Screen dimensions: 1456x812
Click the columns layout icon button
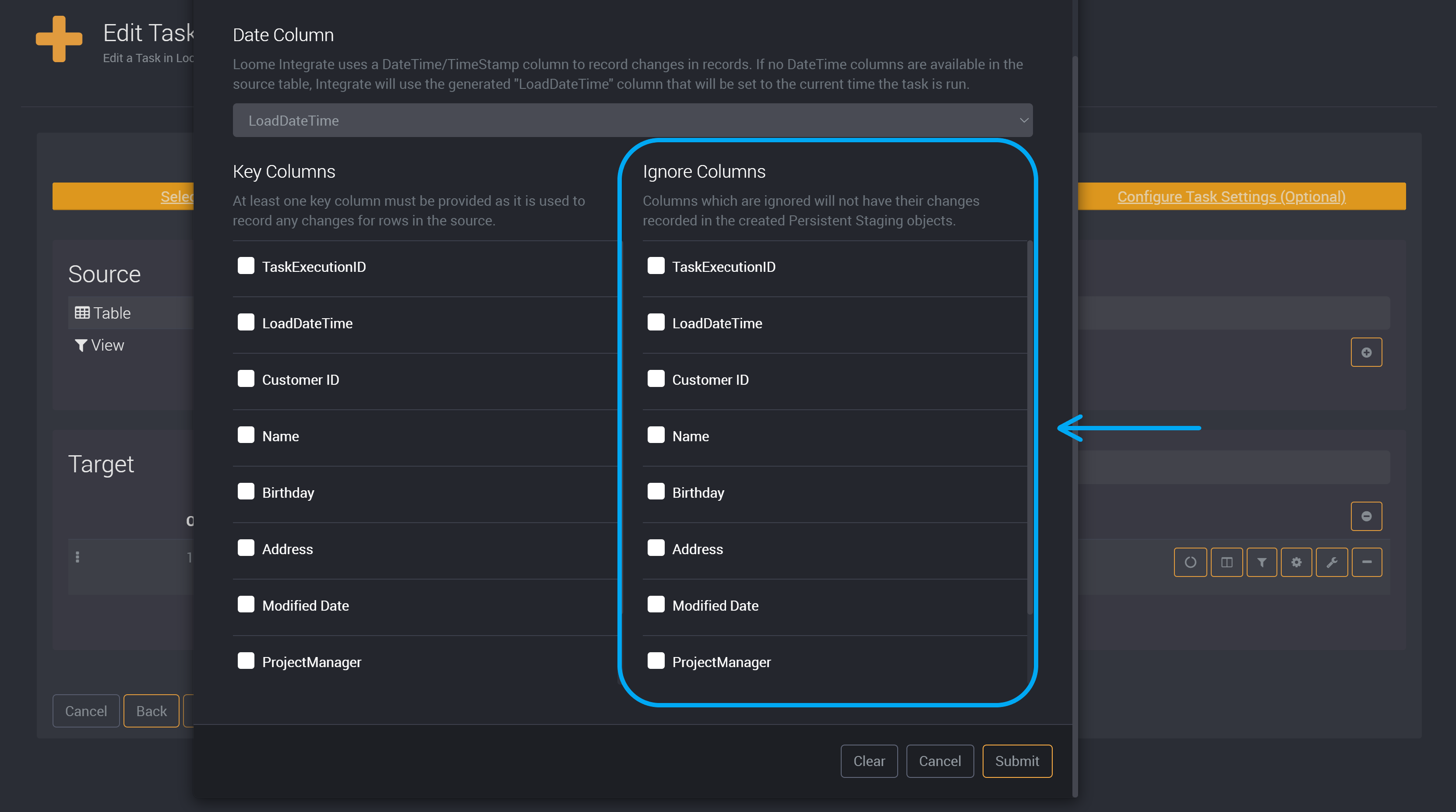tap(1226, 562)
